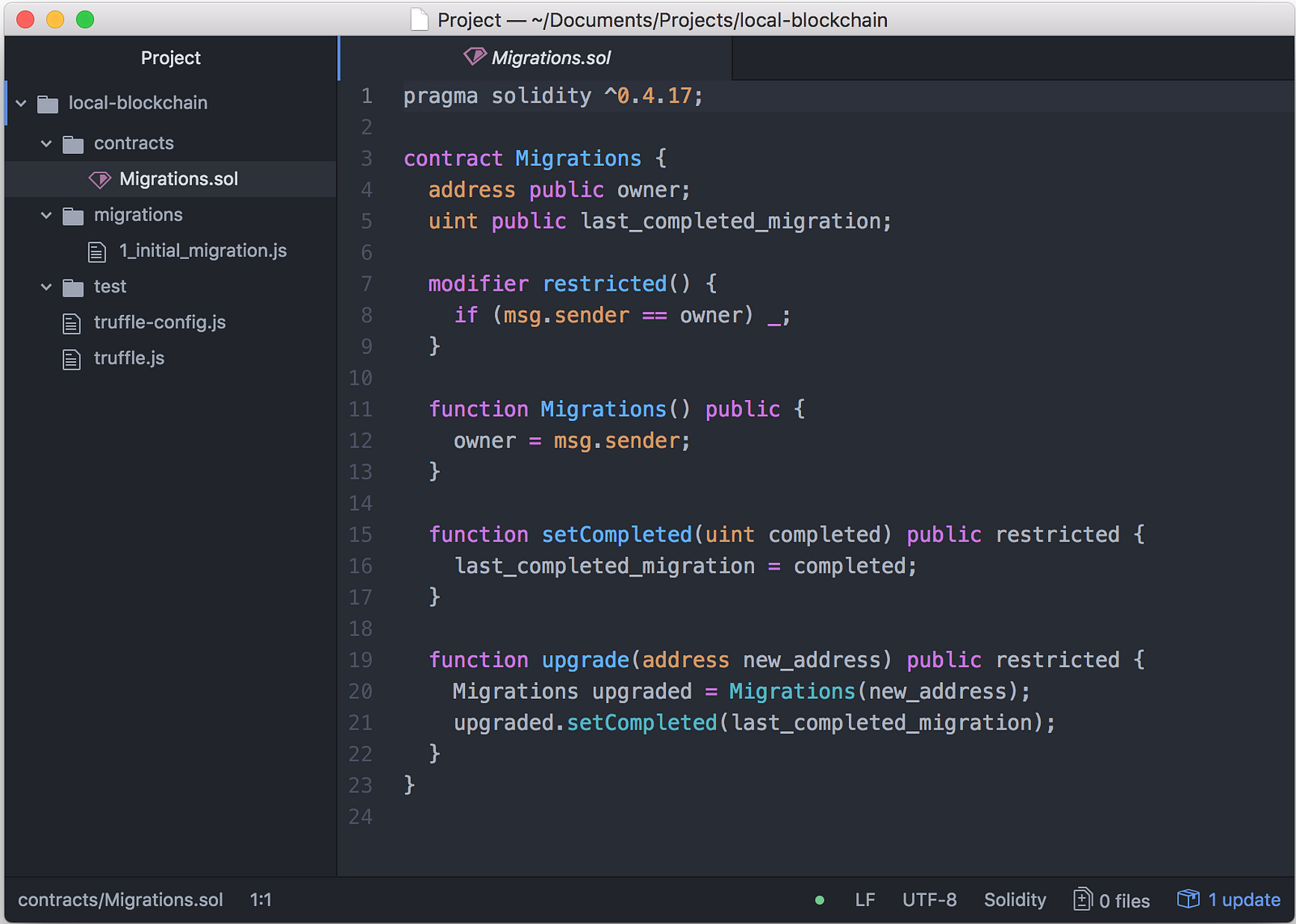Click the local-blockchain folder icon
This screenshot has width=1296, height=924.
click(x=48, y=104)
